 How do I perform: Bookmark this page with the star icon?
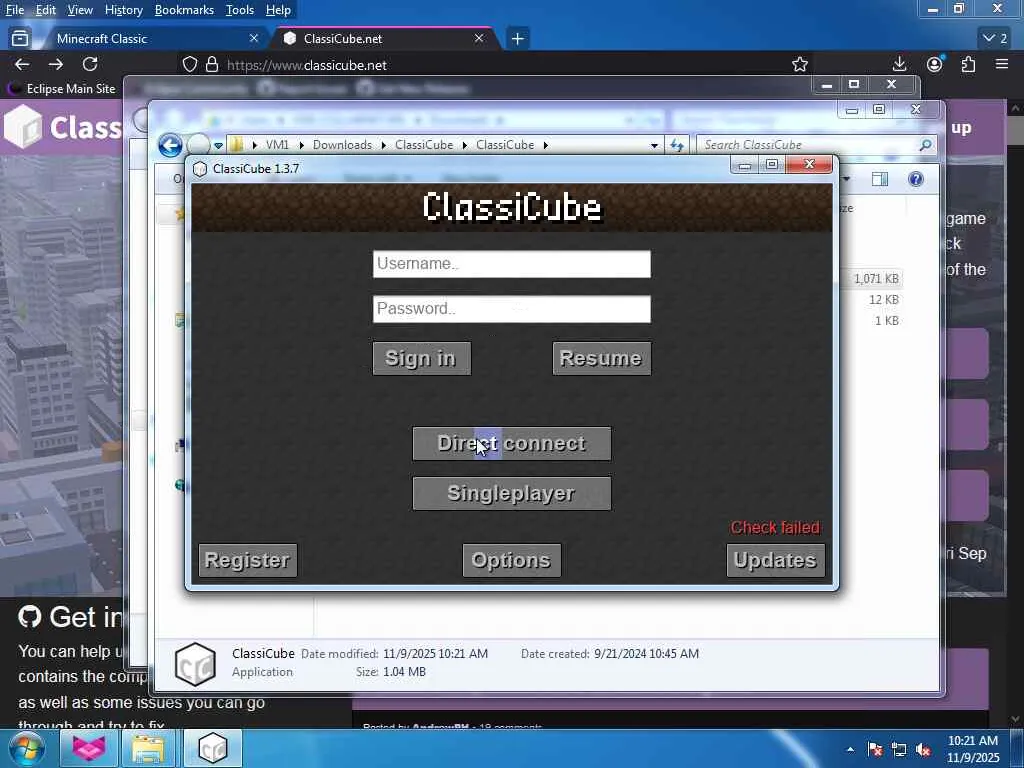[x=799, y=64]
